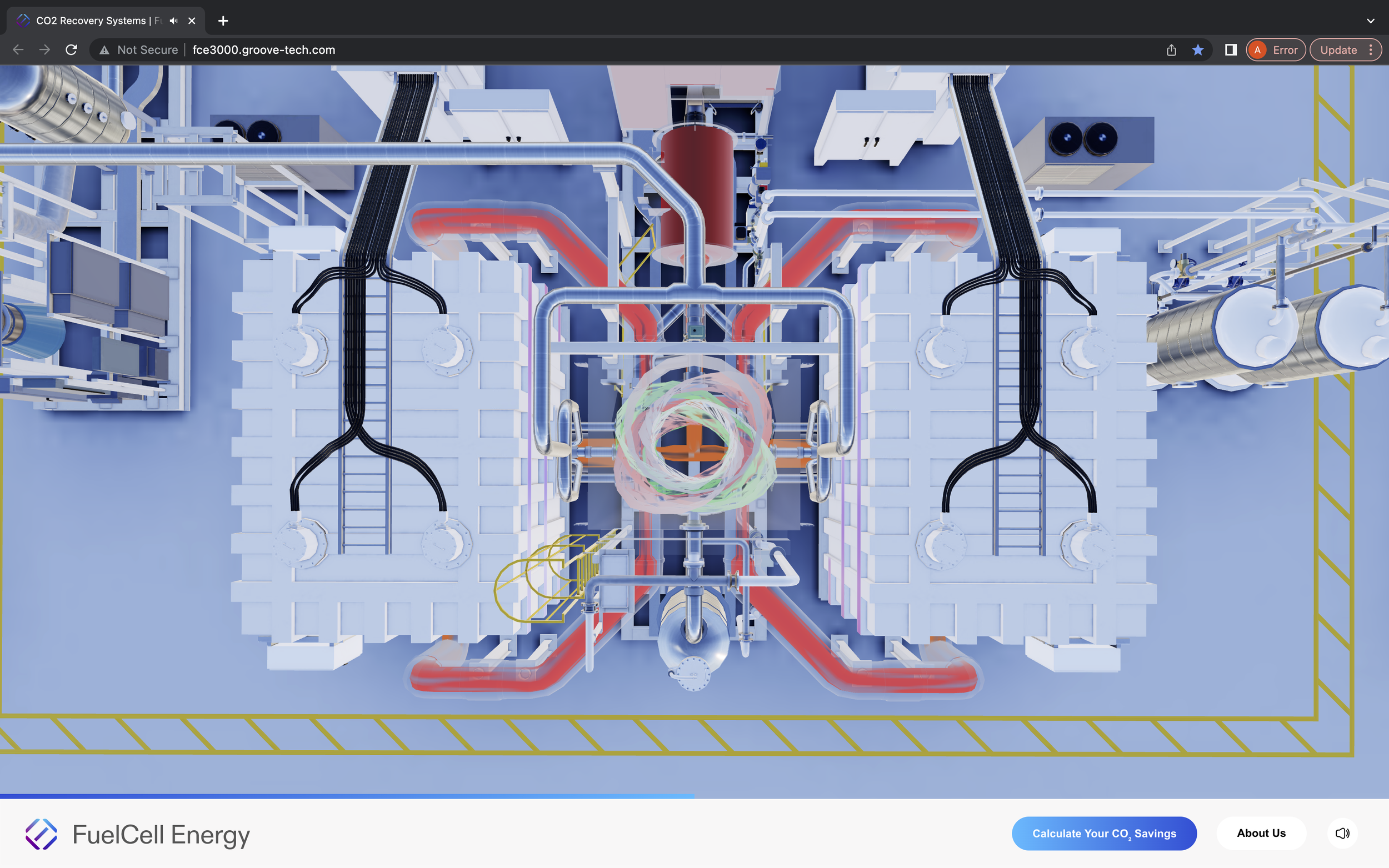The image size is (1389, 868).
Task: Toggle the site sound speaker button
Action: tap(1342, 833)
